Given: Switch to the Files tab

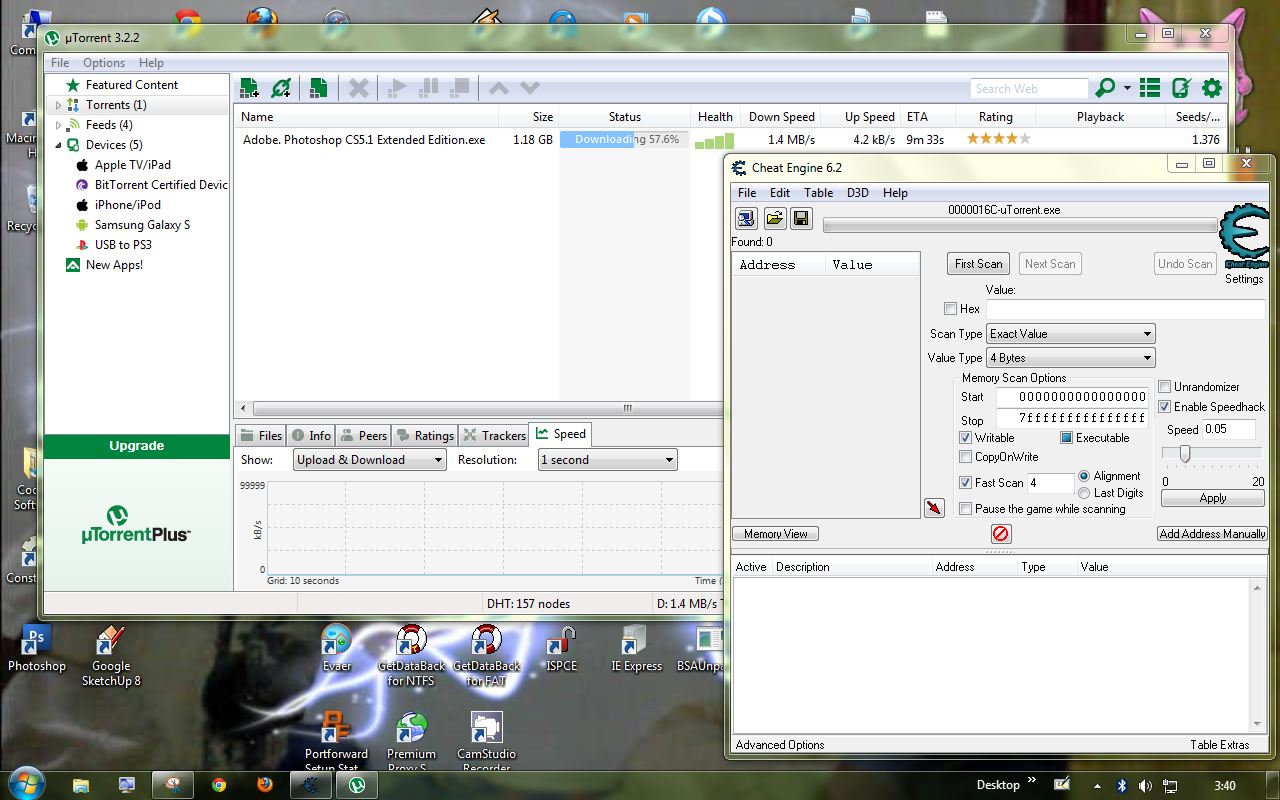Looking at the screenshot, I should click(x=260, y=435).
